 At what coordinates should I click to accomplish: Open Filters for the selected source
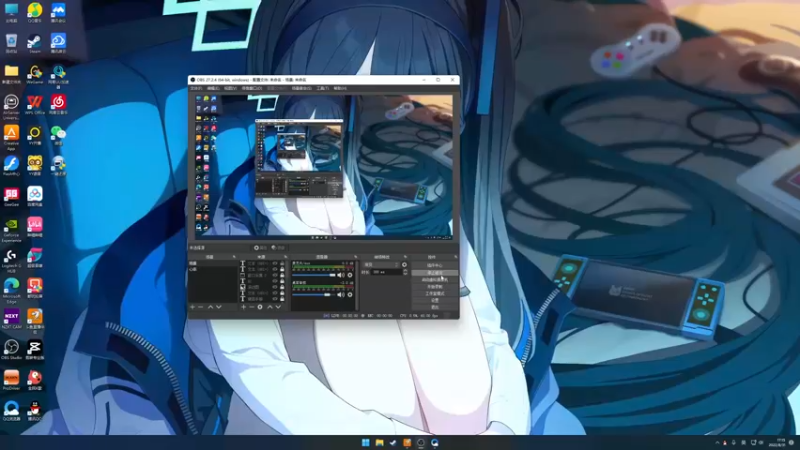pyautogui.click(x=278, y=247)
